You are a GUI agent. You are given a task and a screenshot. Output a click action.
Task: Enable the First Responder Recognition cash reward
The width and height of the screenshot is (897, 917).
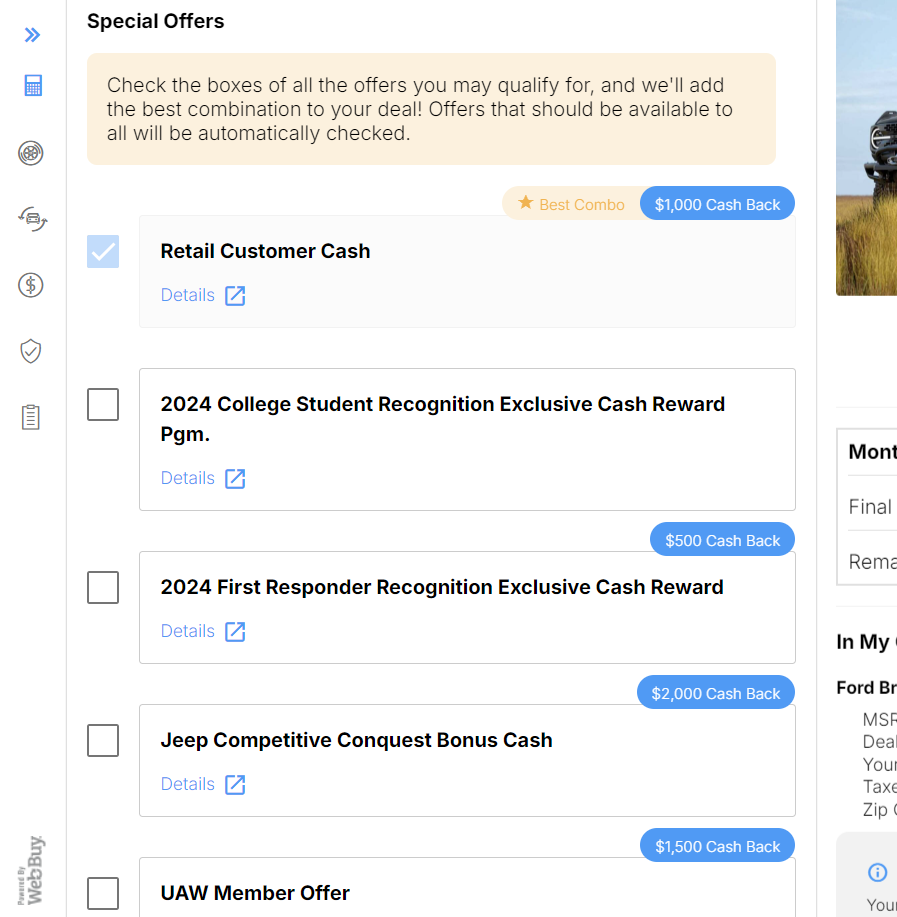(x=102, y=587)
